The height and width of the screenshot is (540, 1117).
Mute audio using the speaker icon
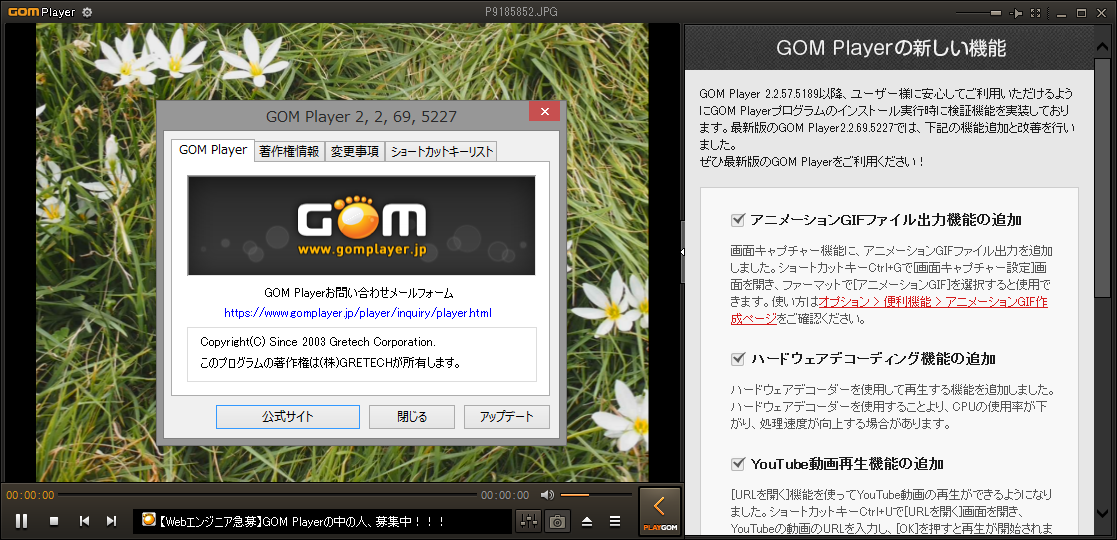(546, 495)
